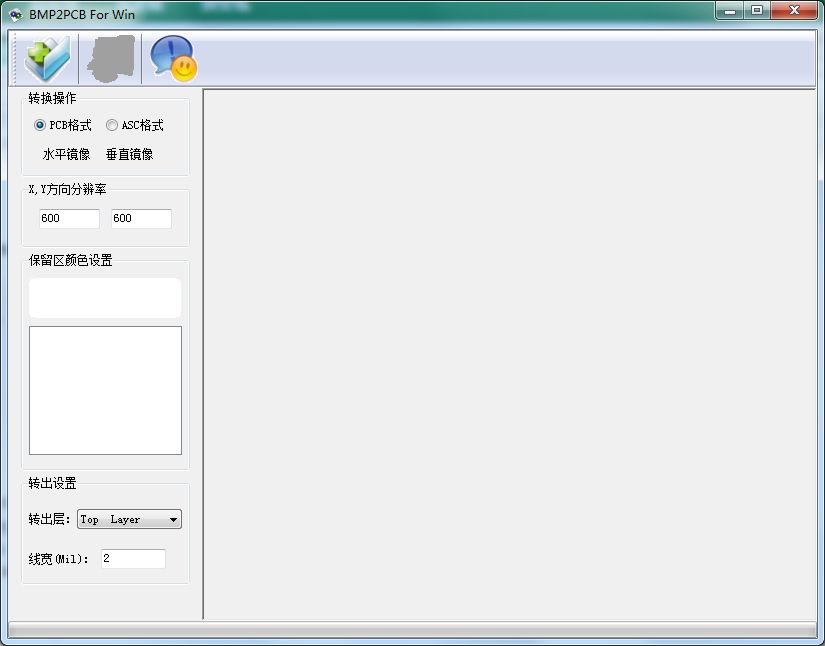
Task: Select the PCB格式 radio button
Action: click(x=62, y=125)
